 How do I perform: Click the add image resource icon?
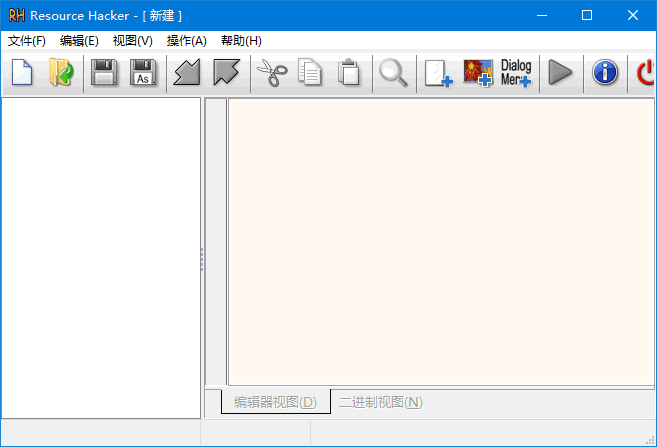[477, 73]
